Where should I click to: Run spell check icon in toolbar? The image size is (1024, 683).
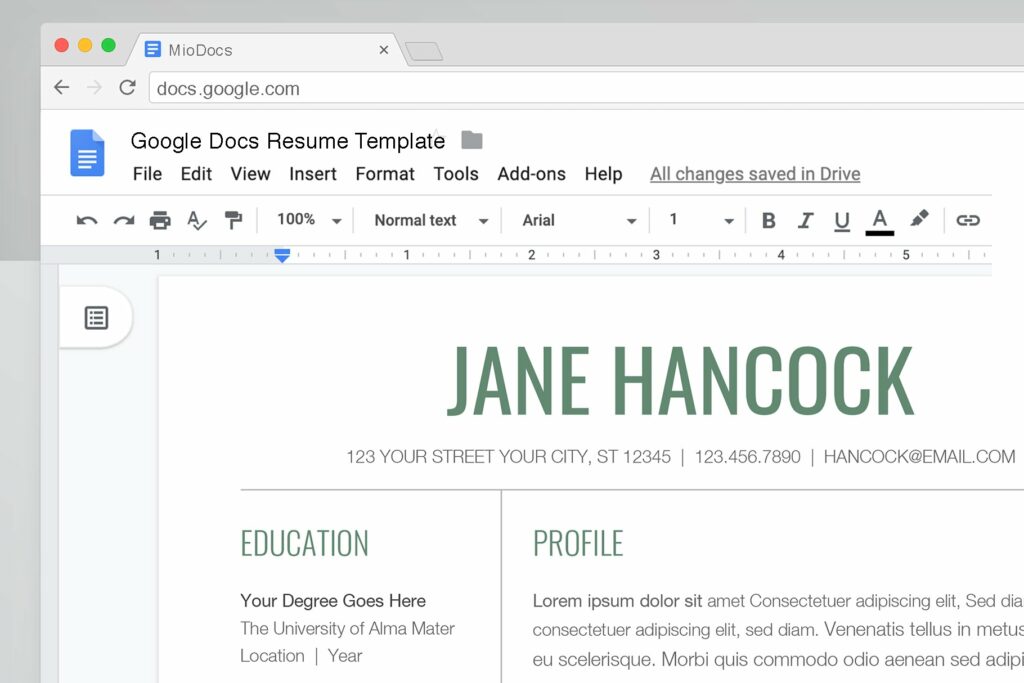(x=197, y=220)
